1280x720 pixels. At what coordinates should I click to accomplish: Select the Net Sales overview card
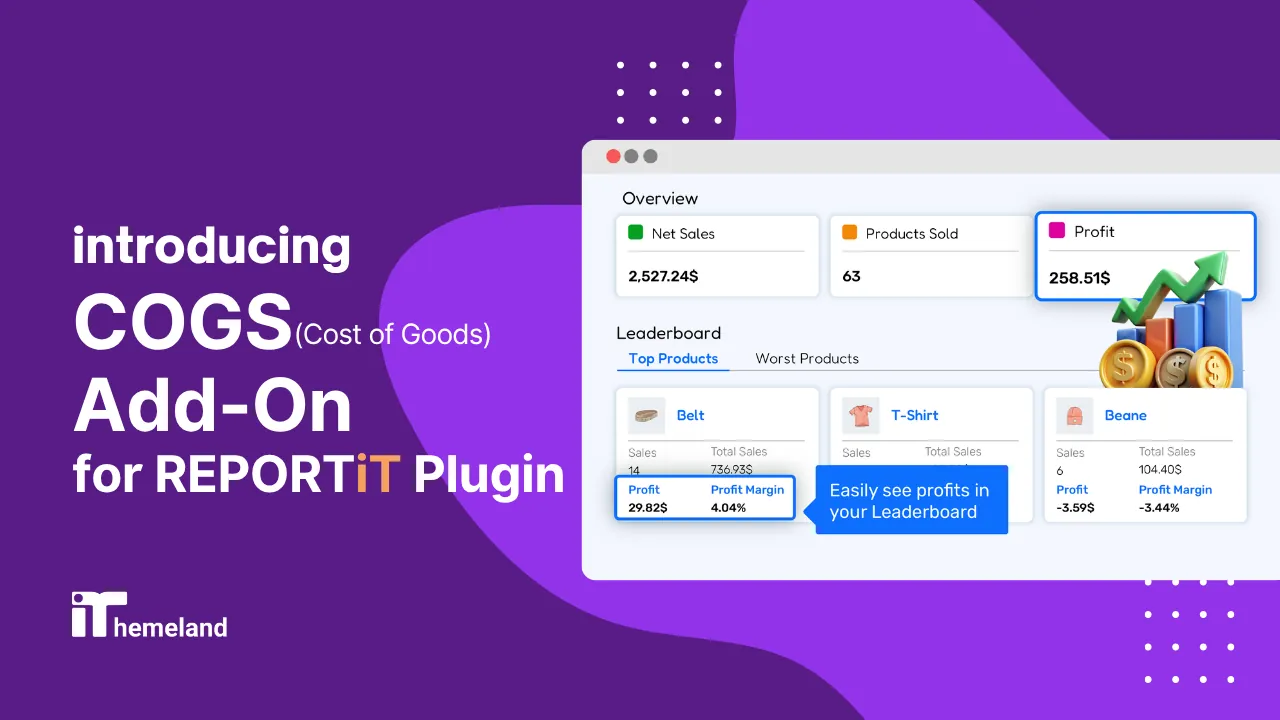click(717, 256)
